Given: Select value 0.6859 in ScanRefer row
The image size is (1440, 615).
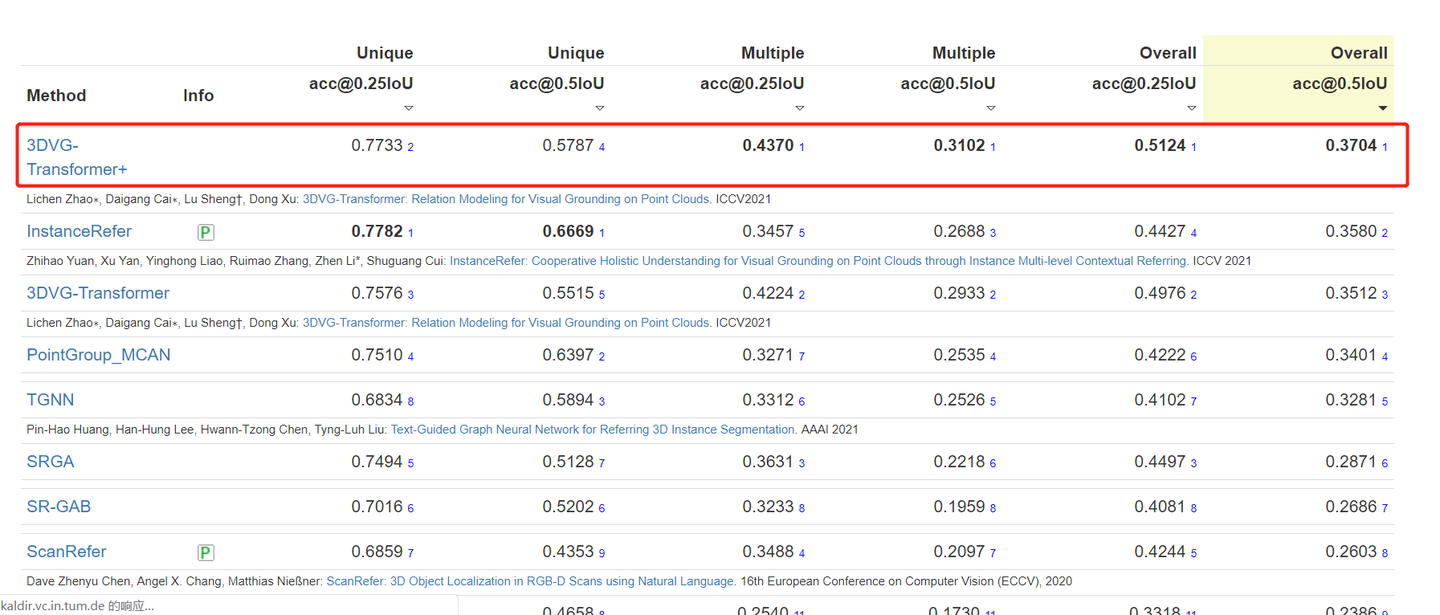Looking at the screenshot, I should click(x=377, y=551).
